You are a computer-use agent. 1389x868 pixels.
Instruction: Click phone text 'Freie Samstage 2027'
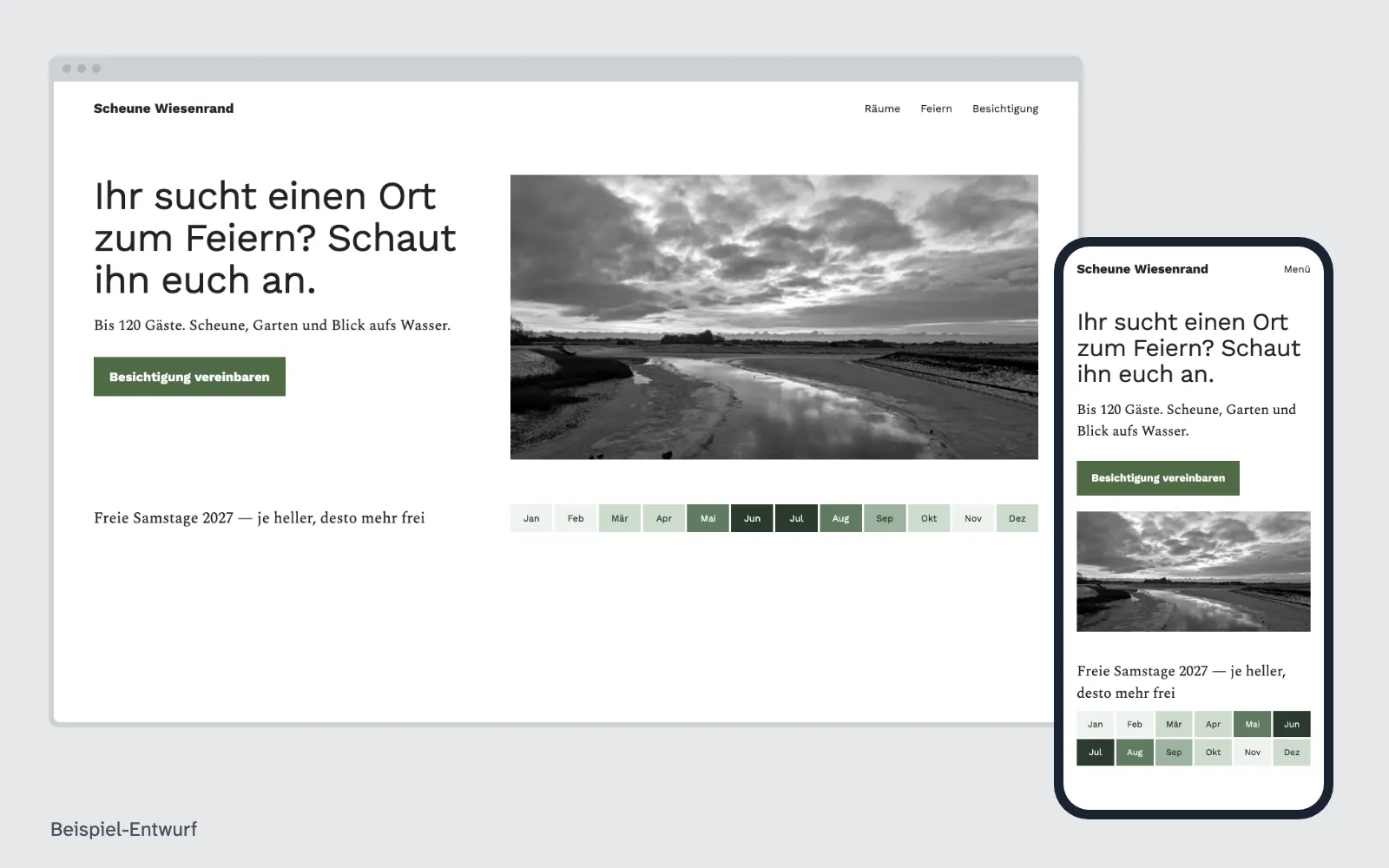1142,671
